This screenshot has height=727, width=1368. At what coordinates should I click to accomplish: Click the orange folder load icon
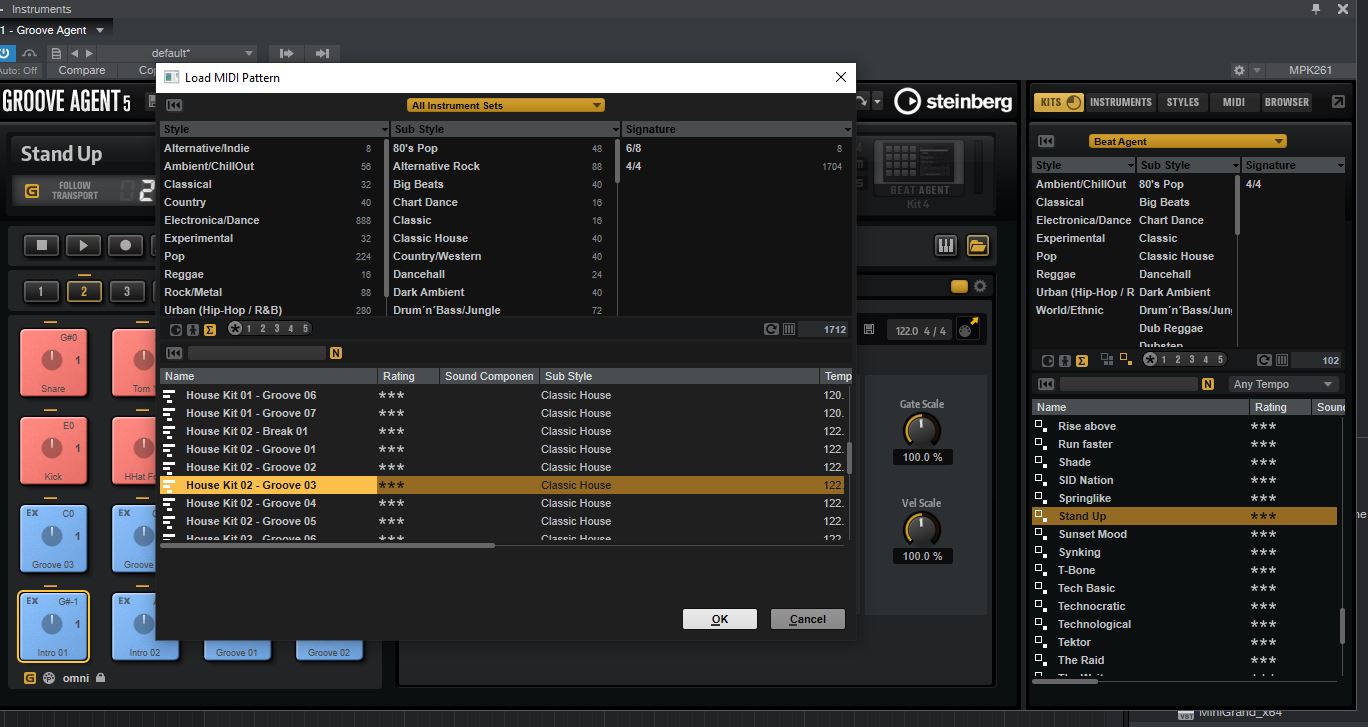[977, 245]
